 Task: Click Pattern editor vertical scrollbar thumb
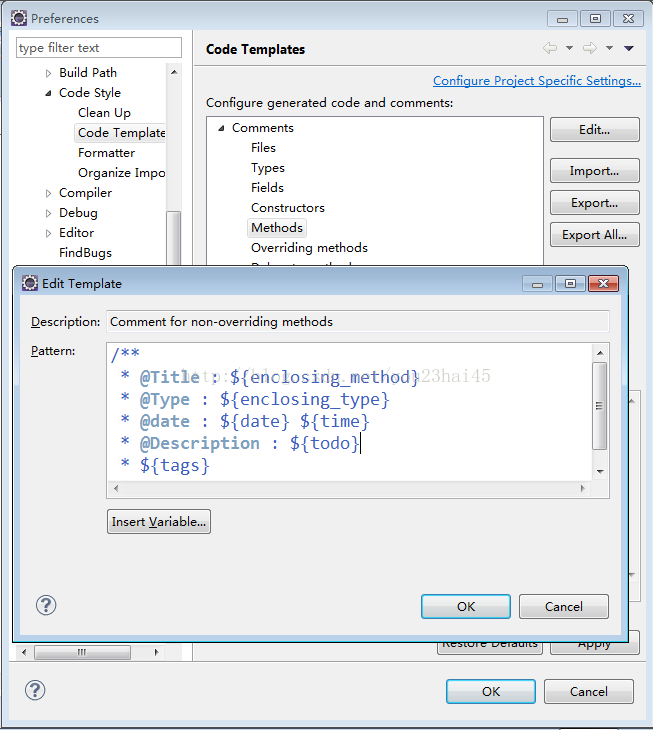coord(599,406)
